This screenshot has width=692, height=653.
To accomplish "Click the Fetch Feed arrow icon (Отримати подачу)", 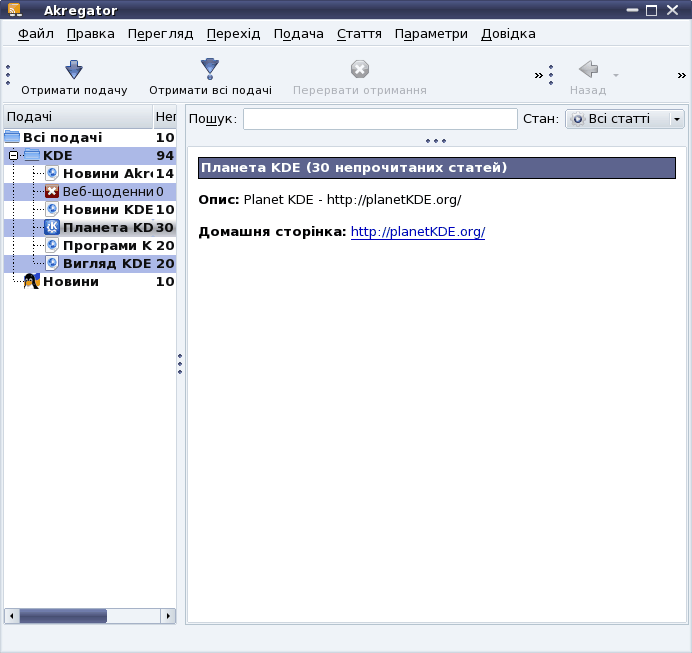I will click(x=74, y=70).
